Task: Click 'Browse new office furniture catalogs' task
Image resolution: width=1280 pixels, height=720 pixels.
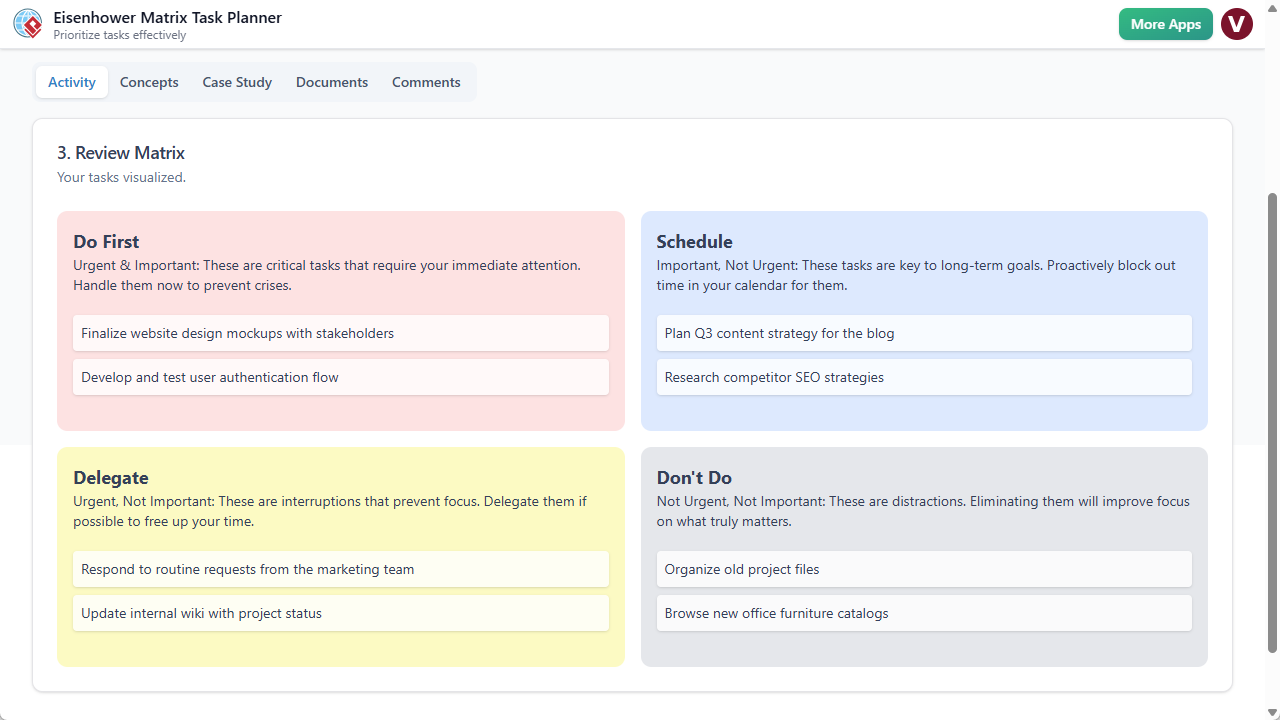Action: [x=923, y=613]
